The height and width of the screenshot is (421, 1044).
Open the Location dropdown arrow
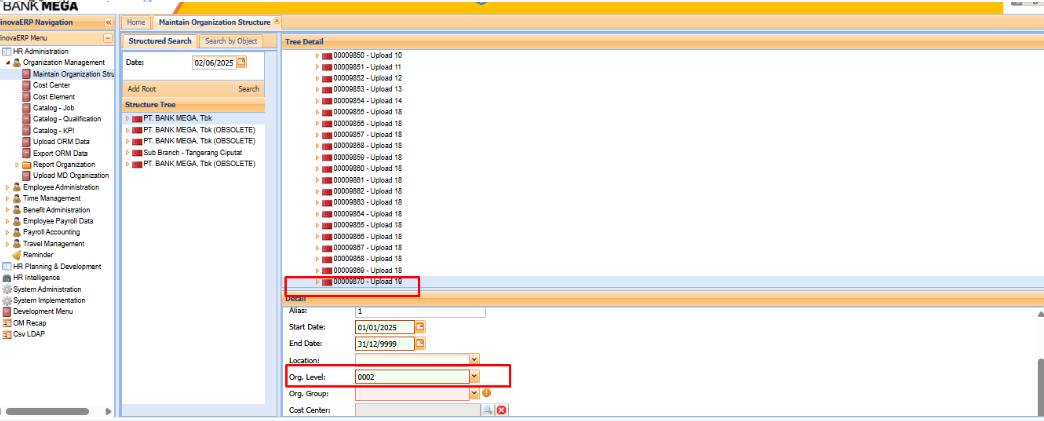point(474,360)
